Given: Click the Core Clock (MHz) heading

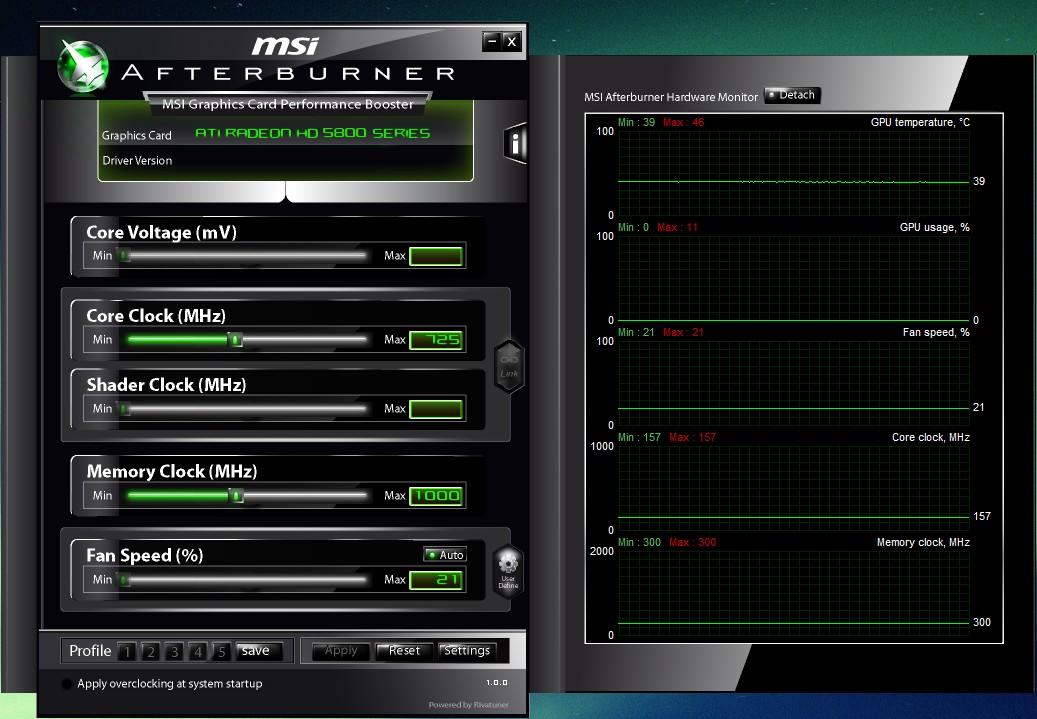Looking at the screenshot, I should pyautogui.click(x=156, y=316).
